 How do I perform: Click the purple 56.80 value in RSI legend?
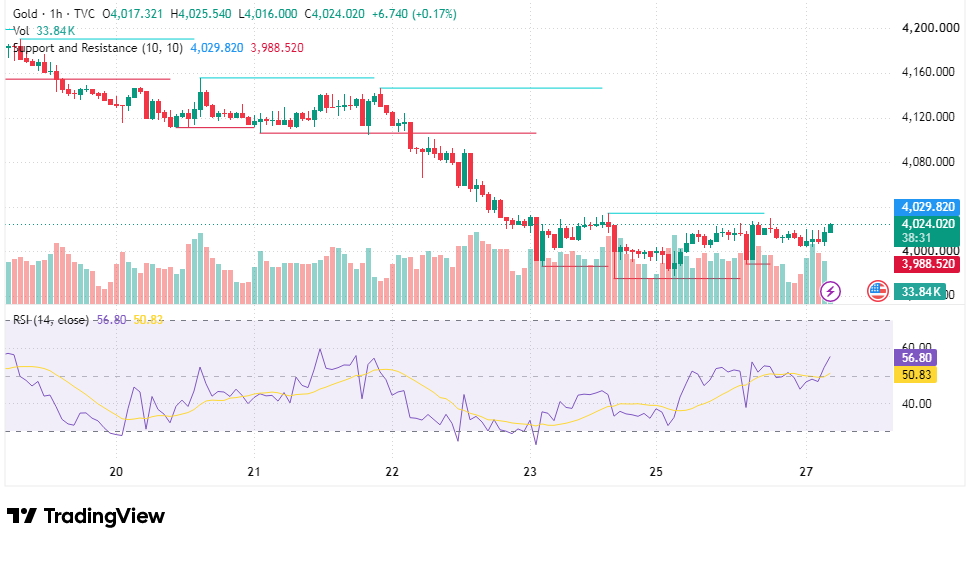point(111,320)
